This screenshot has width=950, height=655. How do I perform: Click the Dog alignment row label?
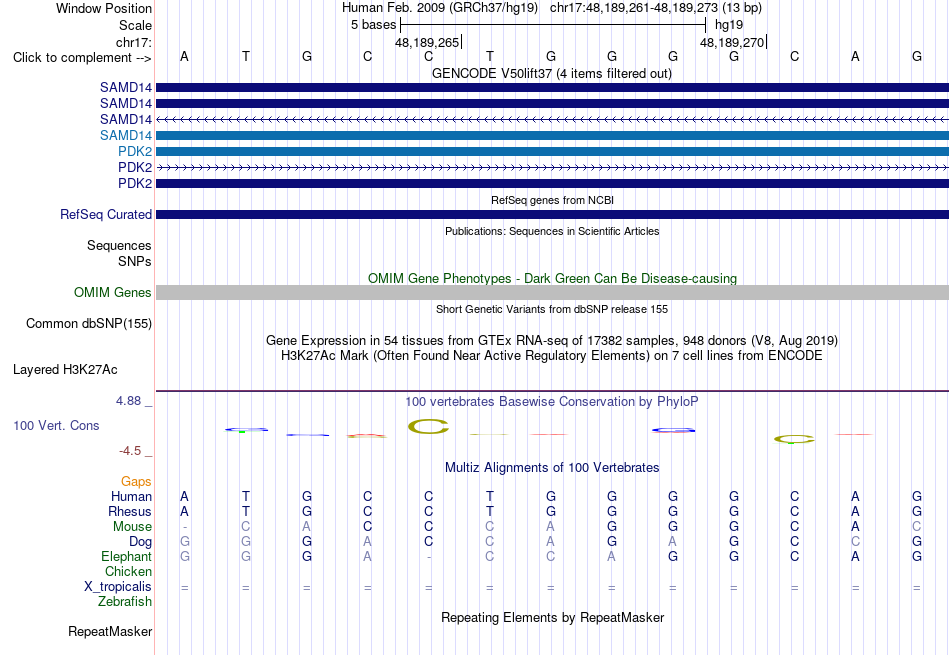[x=141, y=542]
